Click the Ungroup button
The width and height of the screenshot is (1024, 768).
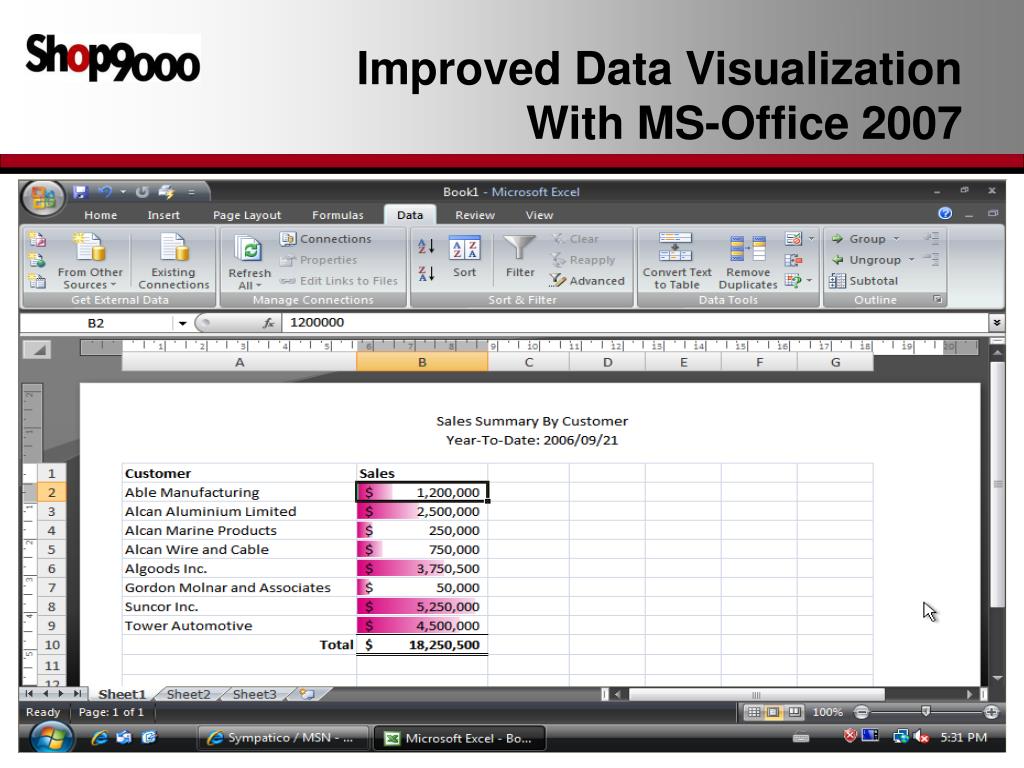[874, 260]
